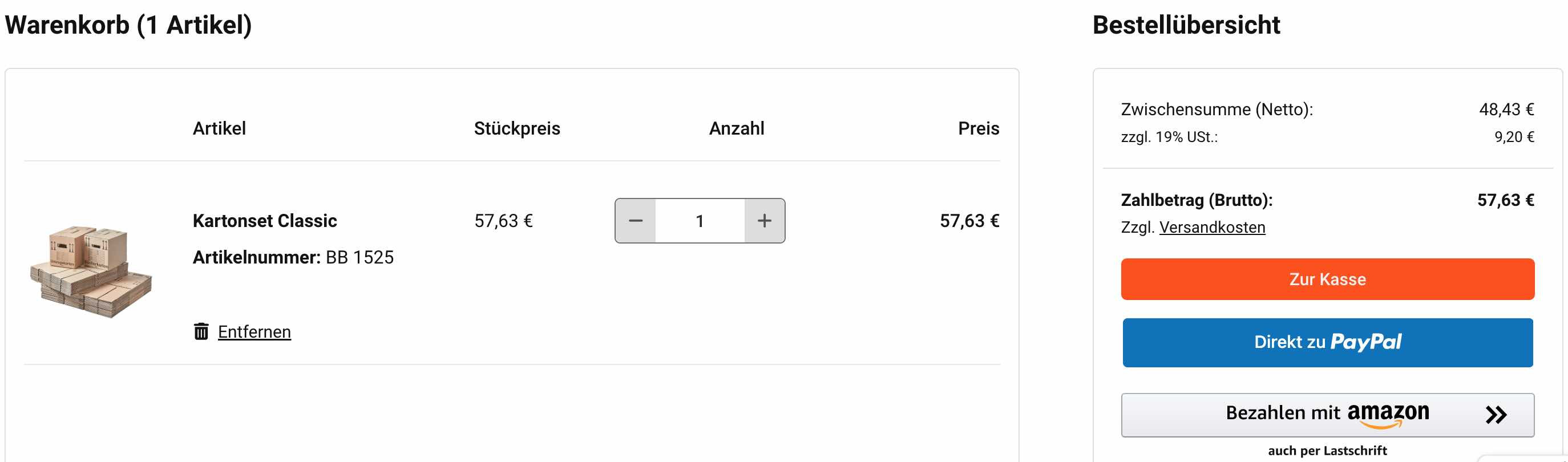Click the Bezahlen mit amazon text
Image resolution: width=1568 pixels, height=462 pixels.
(x=1327, y=414)
